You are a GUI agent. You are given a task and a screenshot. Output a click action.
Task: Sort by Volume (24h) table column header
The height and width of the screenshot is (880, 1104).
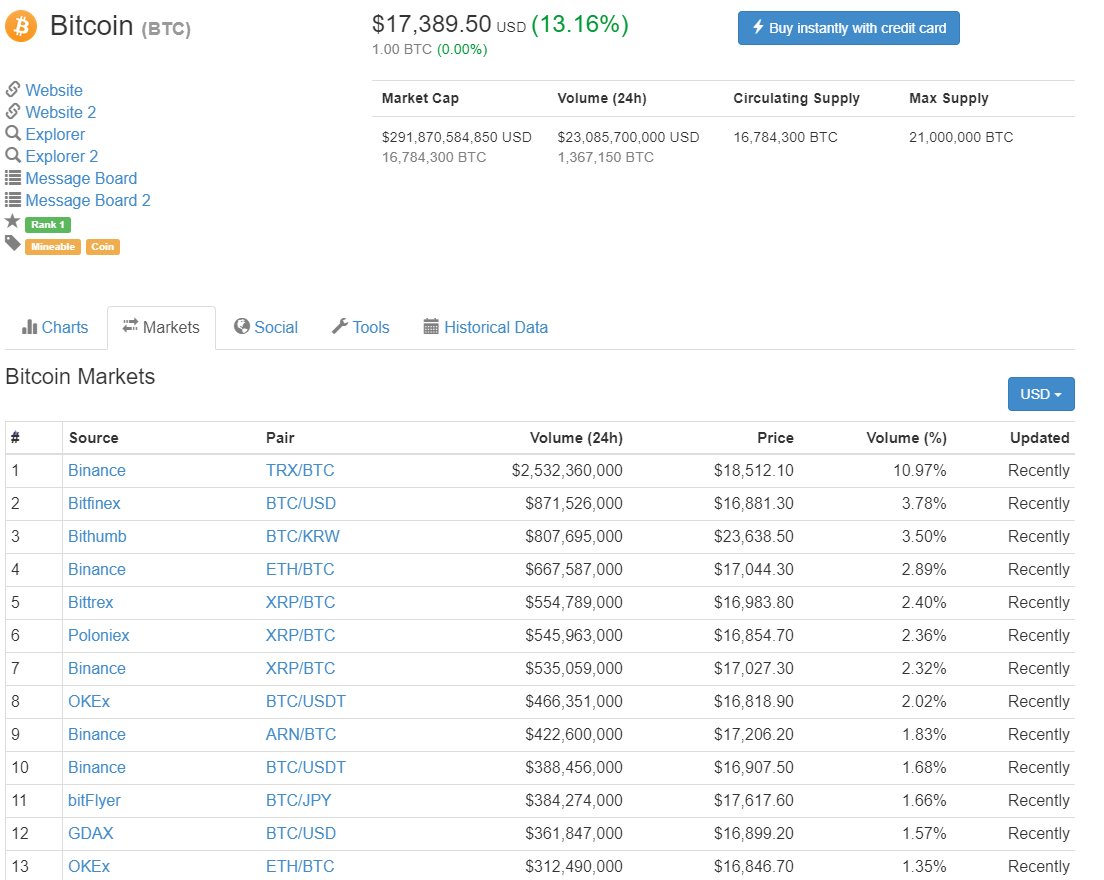[576, 438]
